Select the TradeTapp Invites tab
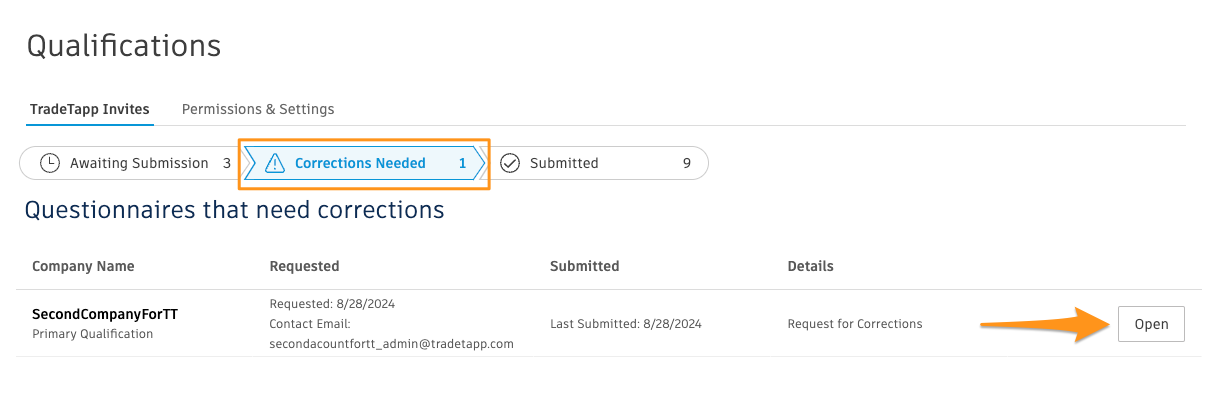This screenshot has width=1220, height=406. pos(90,109)
